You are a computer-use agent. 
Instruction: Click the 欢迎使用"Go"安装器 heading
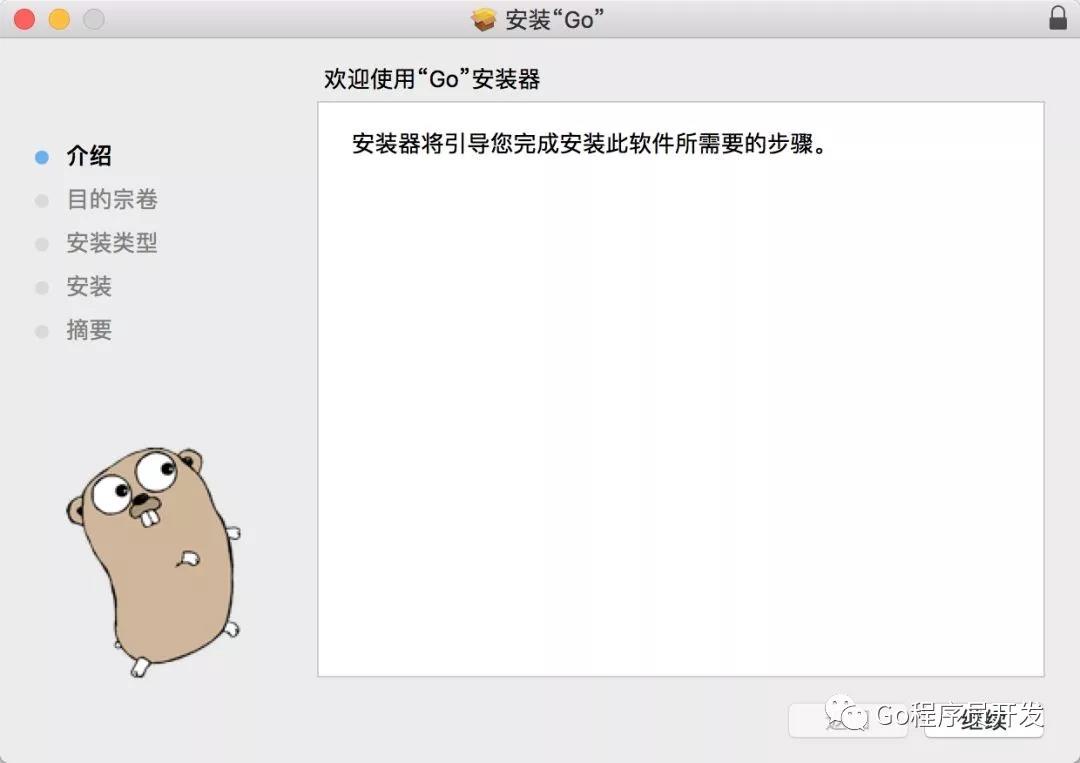coord(432,79)
